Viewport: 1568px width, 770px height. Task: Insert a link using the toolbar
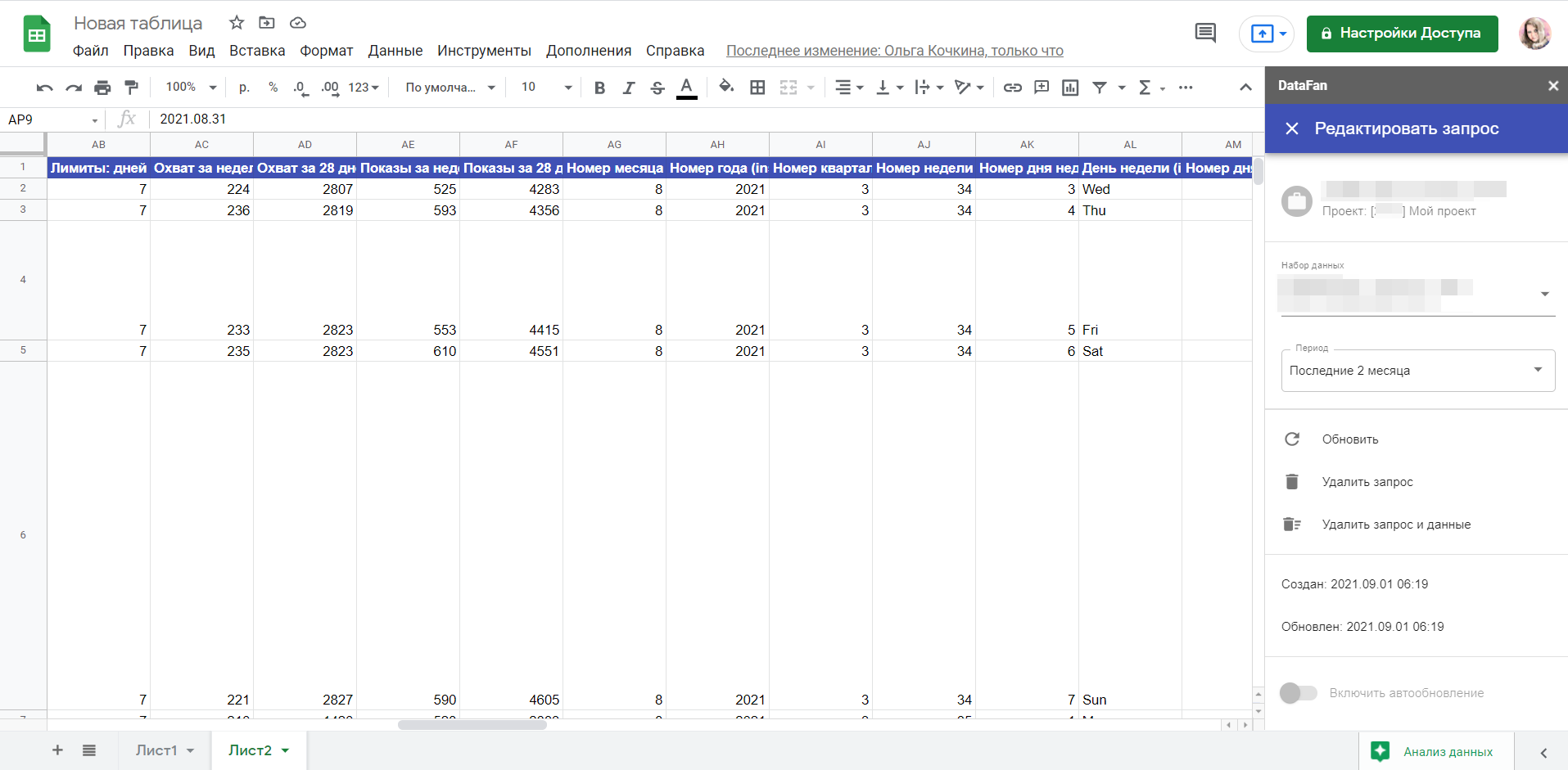point(1012,88)
